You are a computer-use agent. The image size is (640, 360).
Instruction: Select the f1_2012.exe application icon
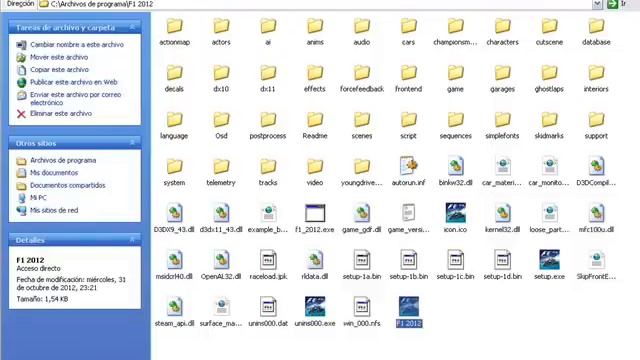[315, 214]
